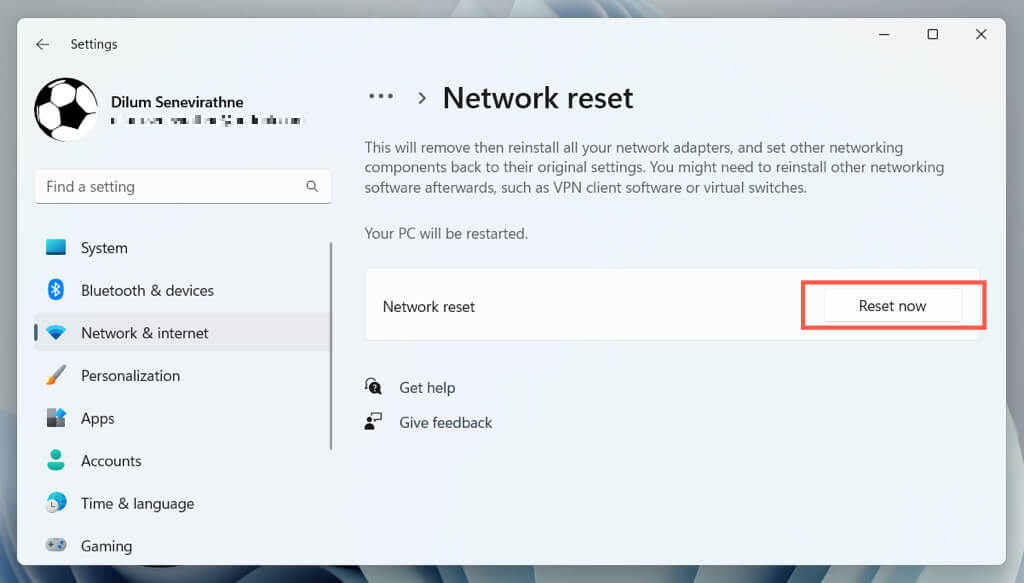Expand the breadcrumb ellipsis menu
This screenshot has width=1024, height=583.
click(x=381, y=97)
